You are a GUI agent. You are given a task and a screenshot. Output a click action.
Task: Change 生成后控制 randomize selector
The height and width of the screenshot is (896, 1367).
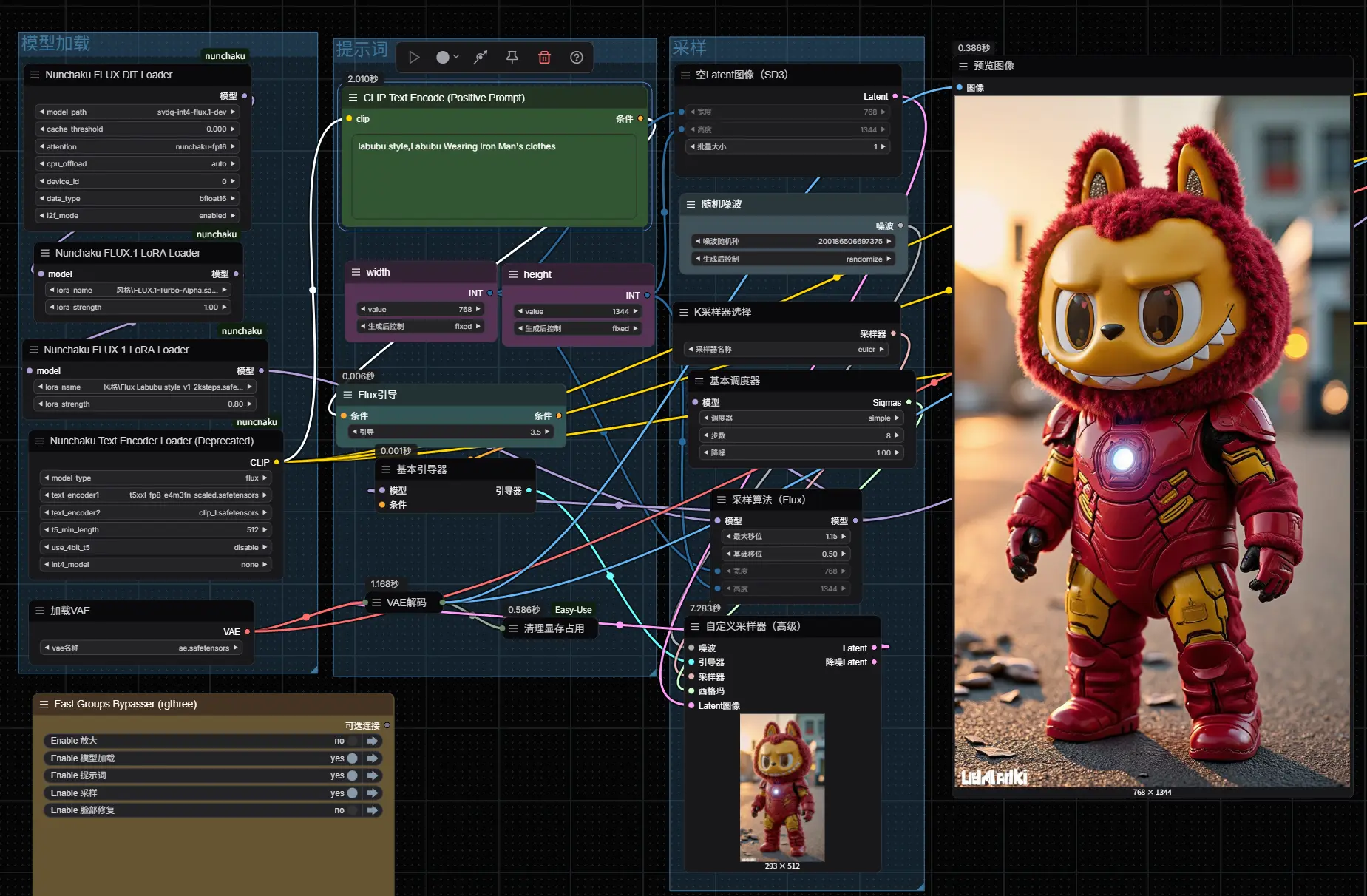793,259
